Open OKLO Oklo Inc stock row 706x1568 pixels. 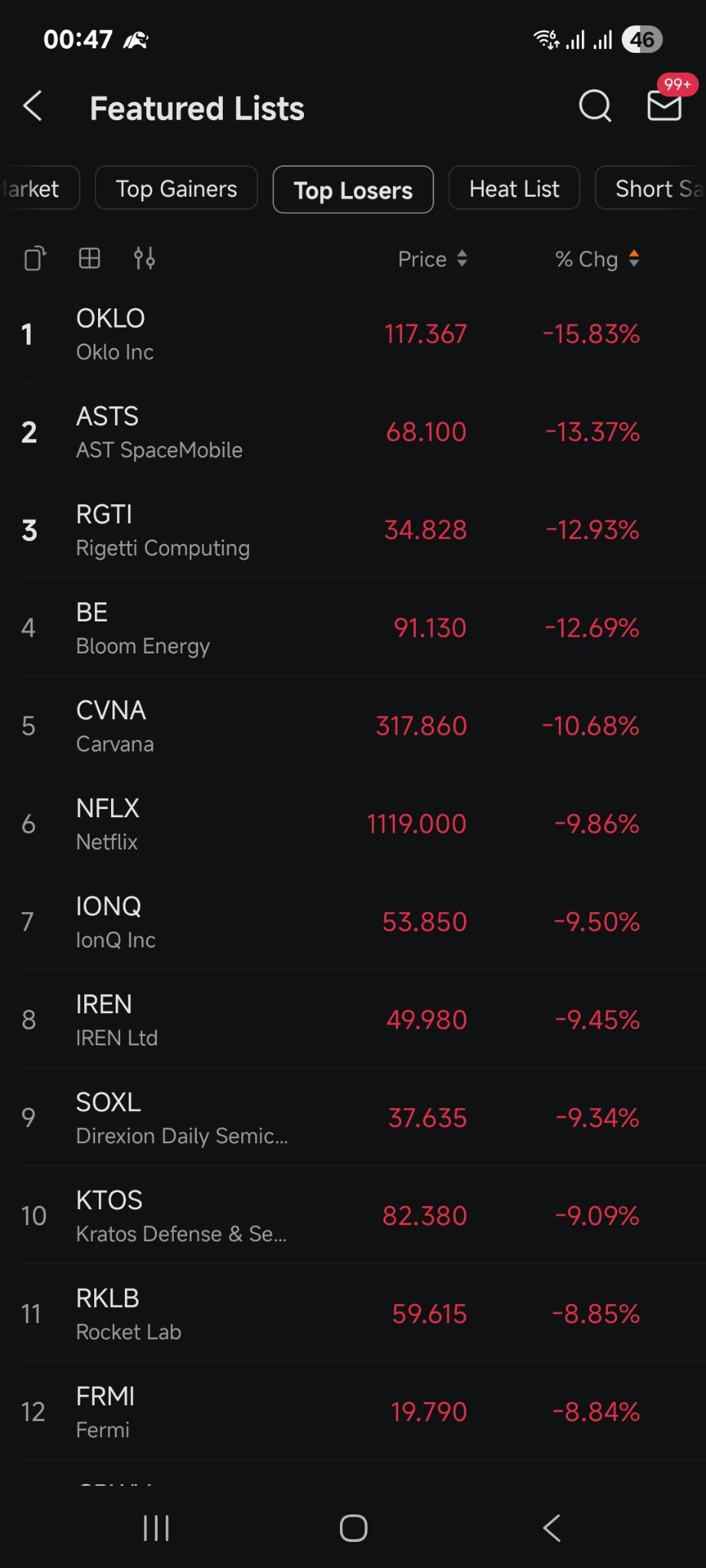(x=353, y=334)
